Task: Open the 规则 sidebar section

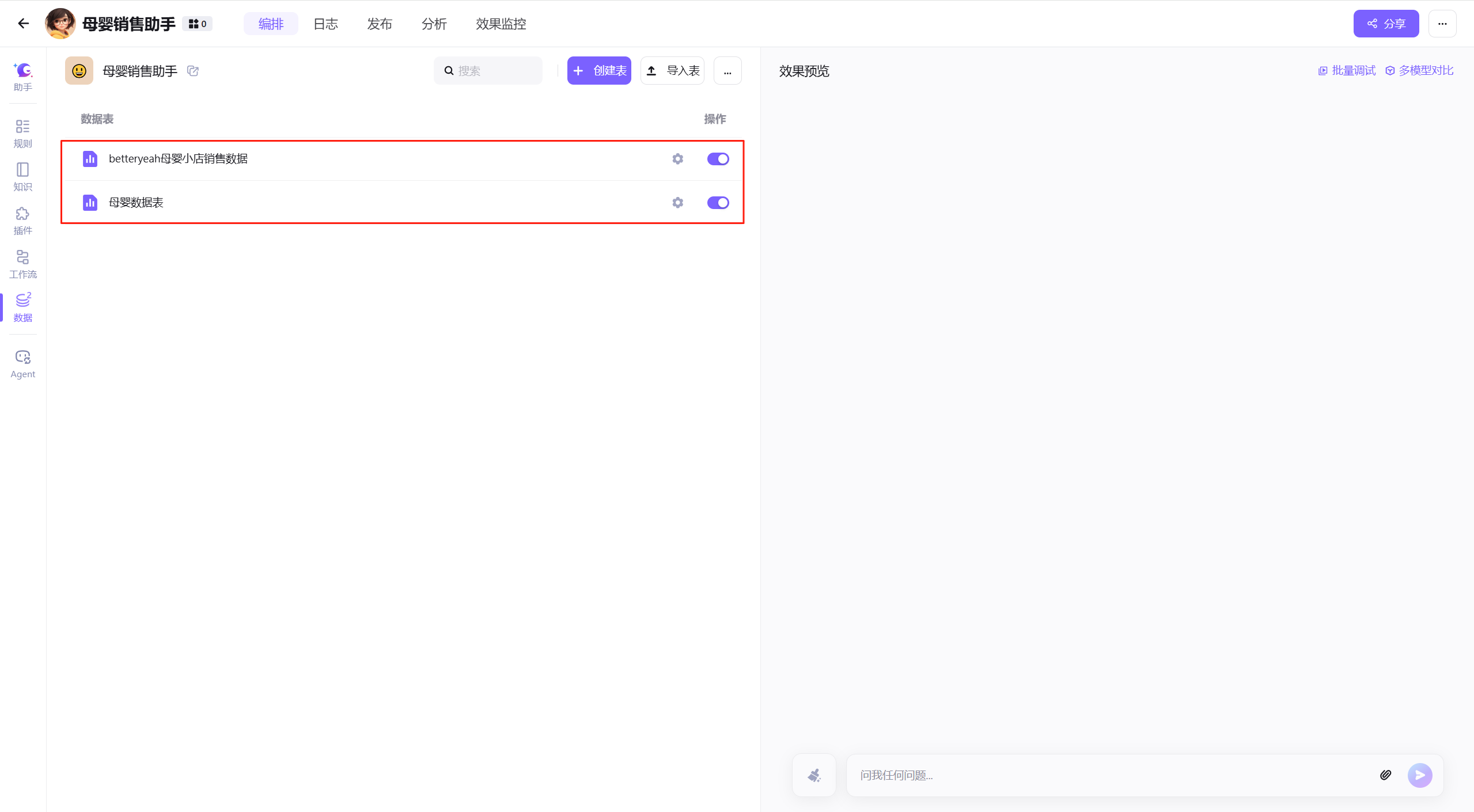Action: (x=22, y=133)
